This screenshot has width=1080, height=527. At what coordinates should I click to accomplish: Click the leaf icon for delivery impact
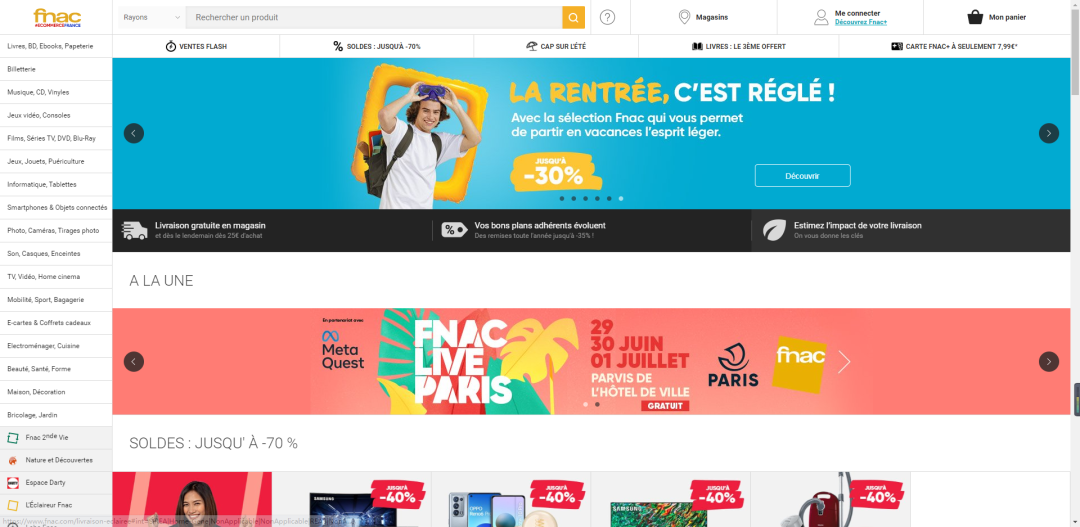click(x=774, y=230)
